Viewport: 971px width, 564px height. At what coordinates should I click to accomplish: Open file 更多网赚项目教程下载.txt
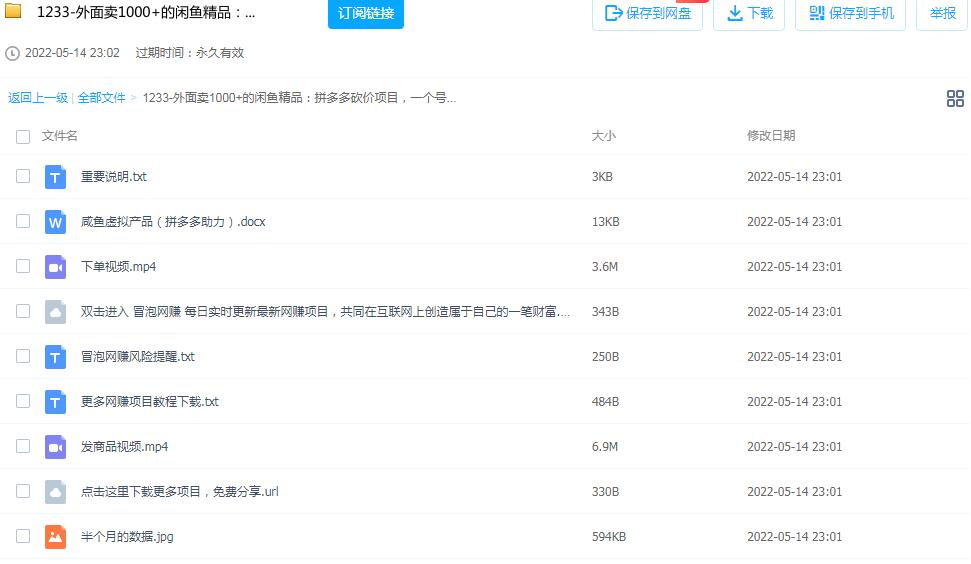point(150,402)
